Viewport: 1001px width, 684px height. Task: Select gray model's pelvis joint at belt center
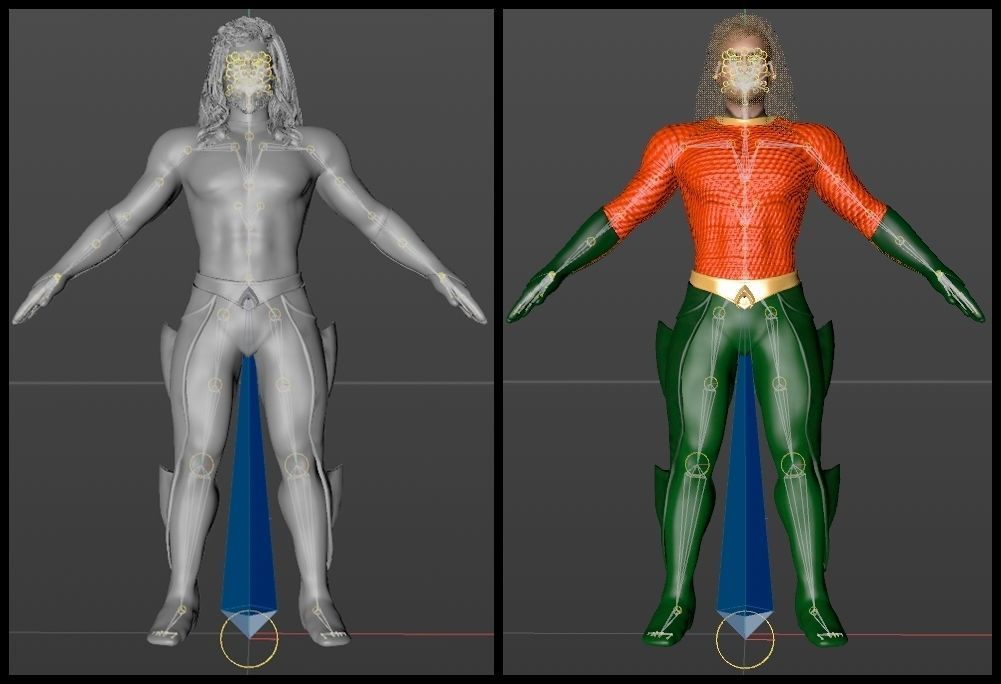[249, 278]
